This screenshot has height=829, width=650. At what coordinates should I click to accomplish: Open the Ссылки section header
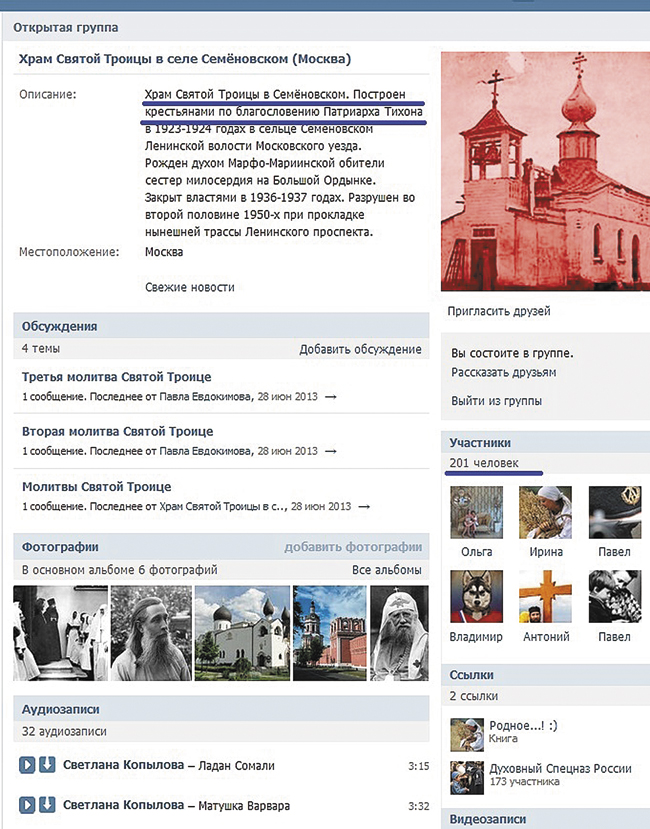pyautogui.click(x=471, y=675)
